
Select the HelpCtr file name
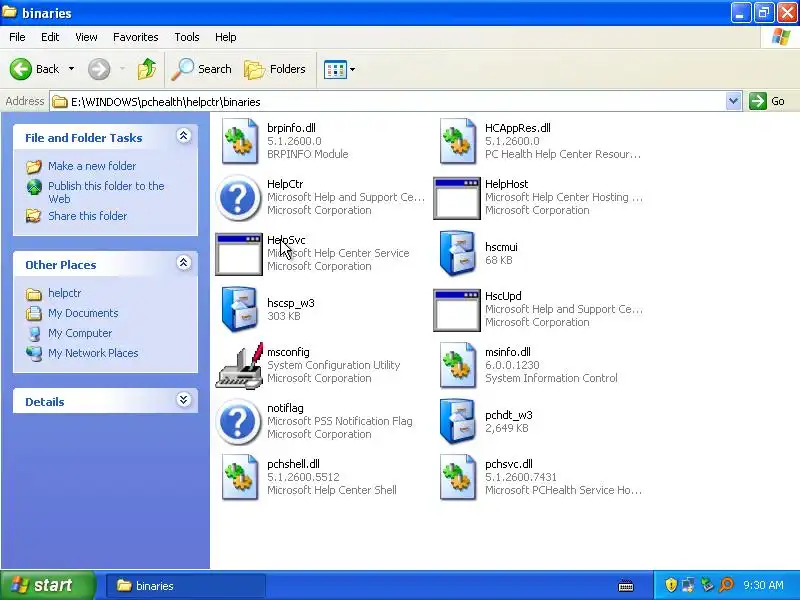coord(285,184)
